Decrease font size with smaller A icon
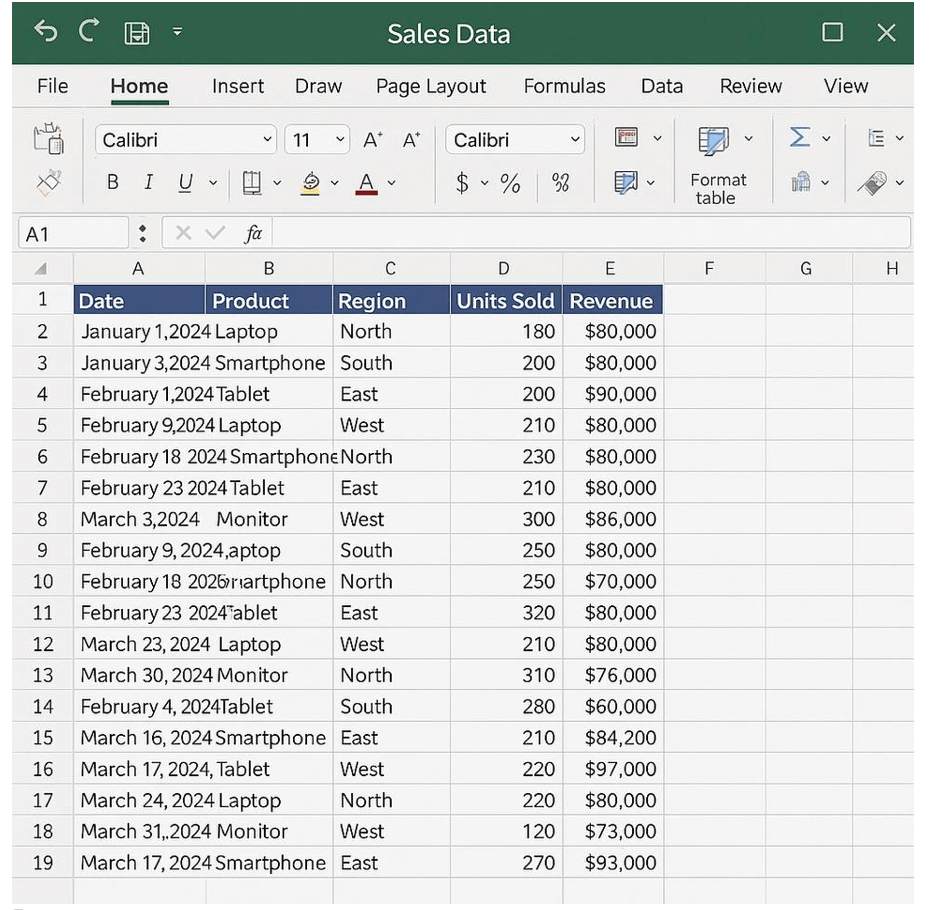The height and width of the screenshot is (910, 948). click(x=411, y=140)
